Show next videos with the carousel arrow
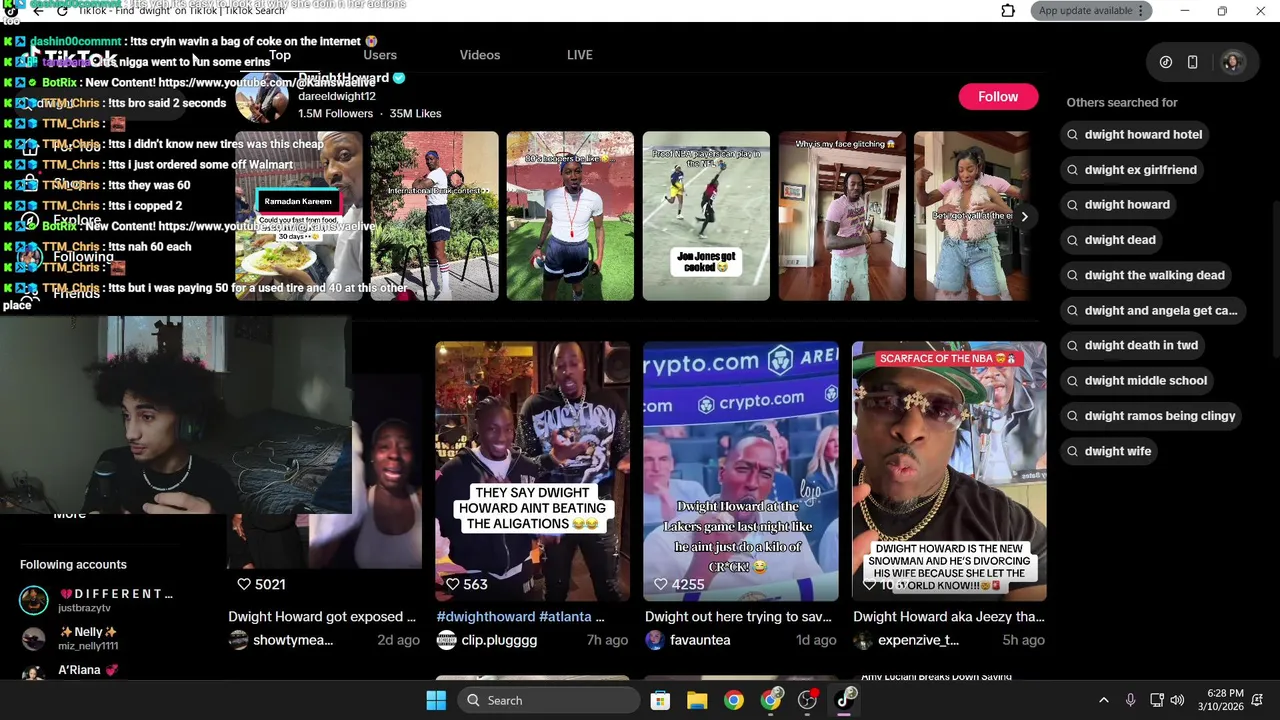 tap(1024, 216)
